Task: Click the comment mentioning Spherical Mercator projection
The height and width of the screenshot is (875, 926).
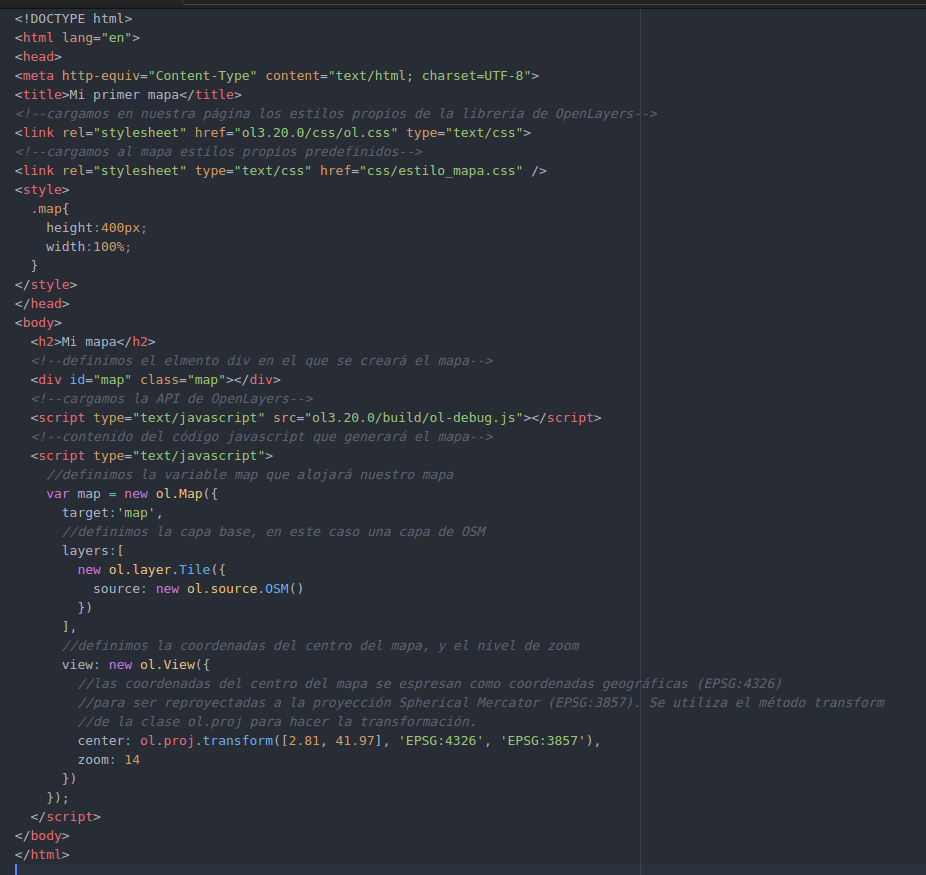Action: pos(481,703)
